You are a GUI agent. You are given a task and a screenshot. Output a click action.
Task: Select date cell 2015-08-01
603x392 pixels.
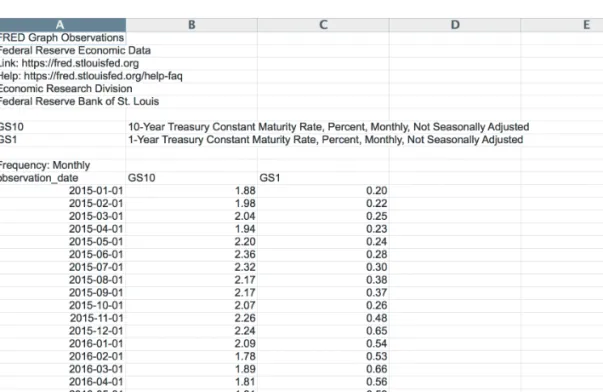click(x=63, y=280)
